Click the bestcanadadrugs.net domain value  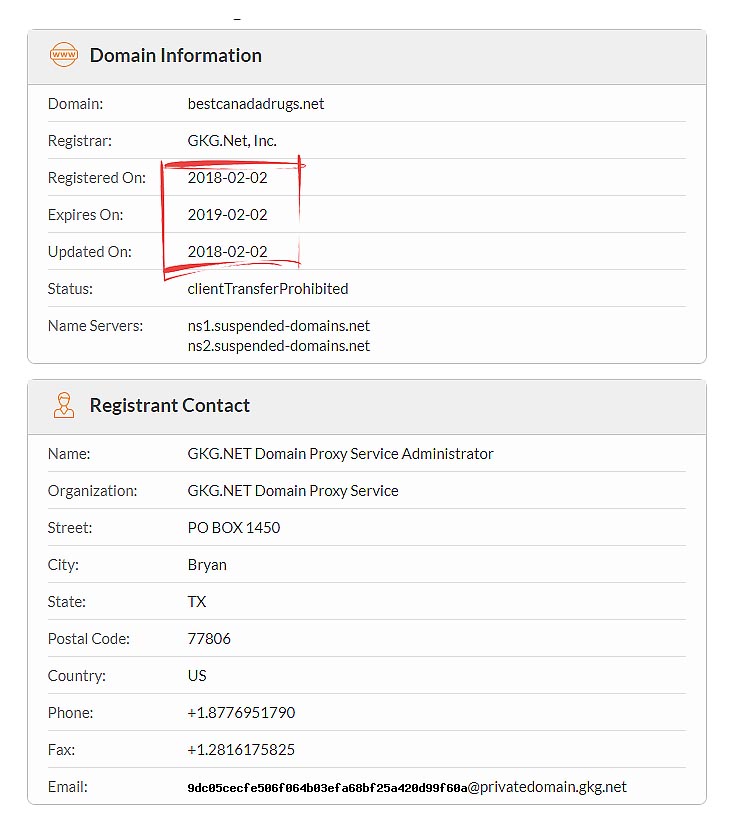(x=256, y=104)
